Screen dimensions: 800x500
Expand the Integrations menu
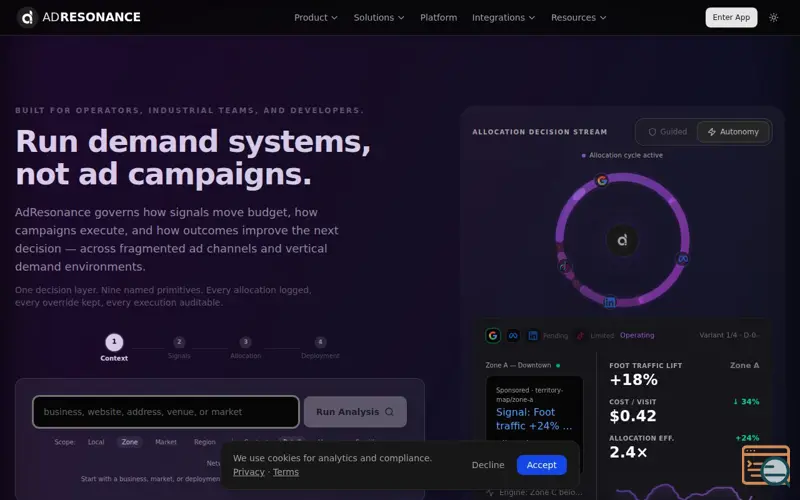point(504,17)
